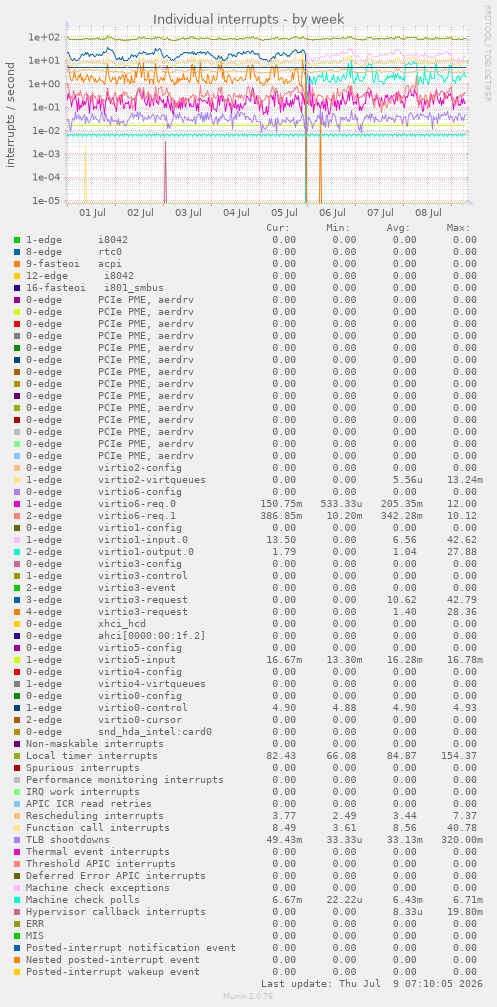Click the color swatch beside TLB shootdowns
This screenshot has height=1007, width=497.
click(x=17, y=840)
